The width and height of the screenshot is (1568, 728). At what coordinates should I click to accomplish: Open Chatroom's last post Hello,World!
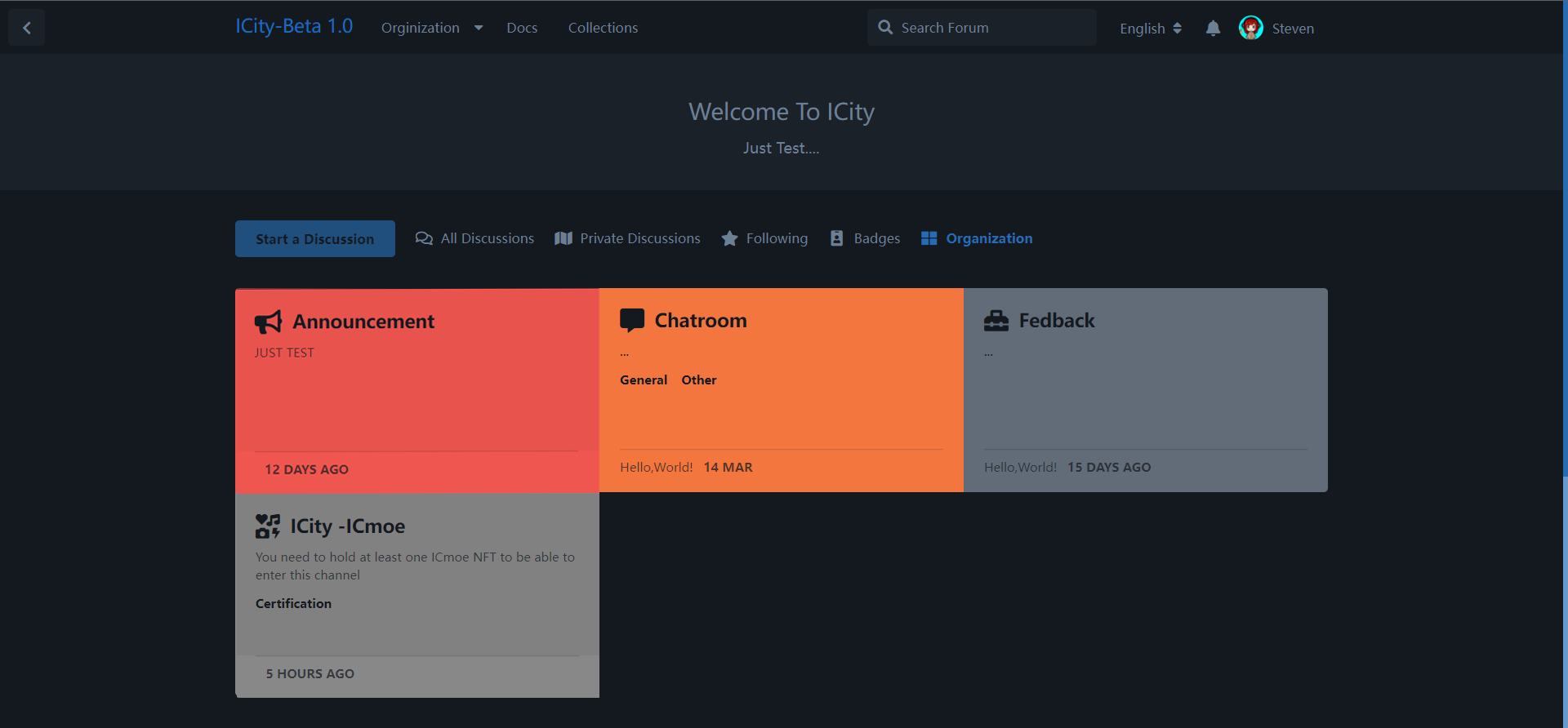(x=656, y=468)
